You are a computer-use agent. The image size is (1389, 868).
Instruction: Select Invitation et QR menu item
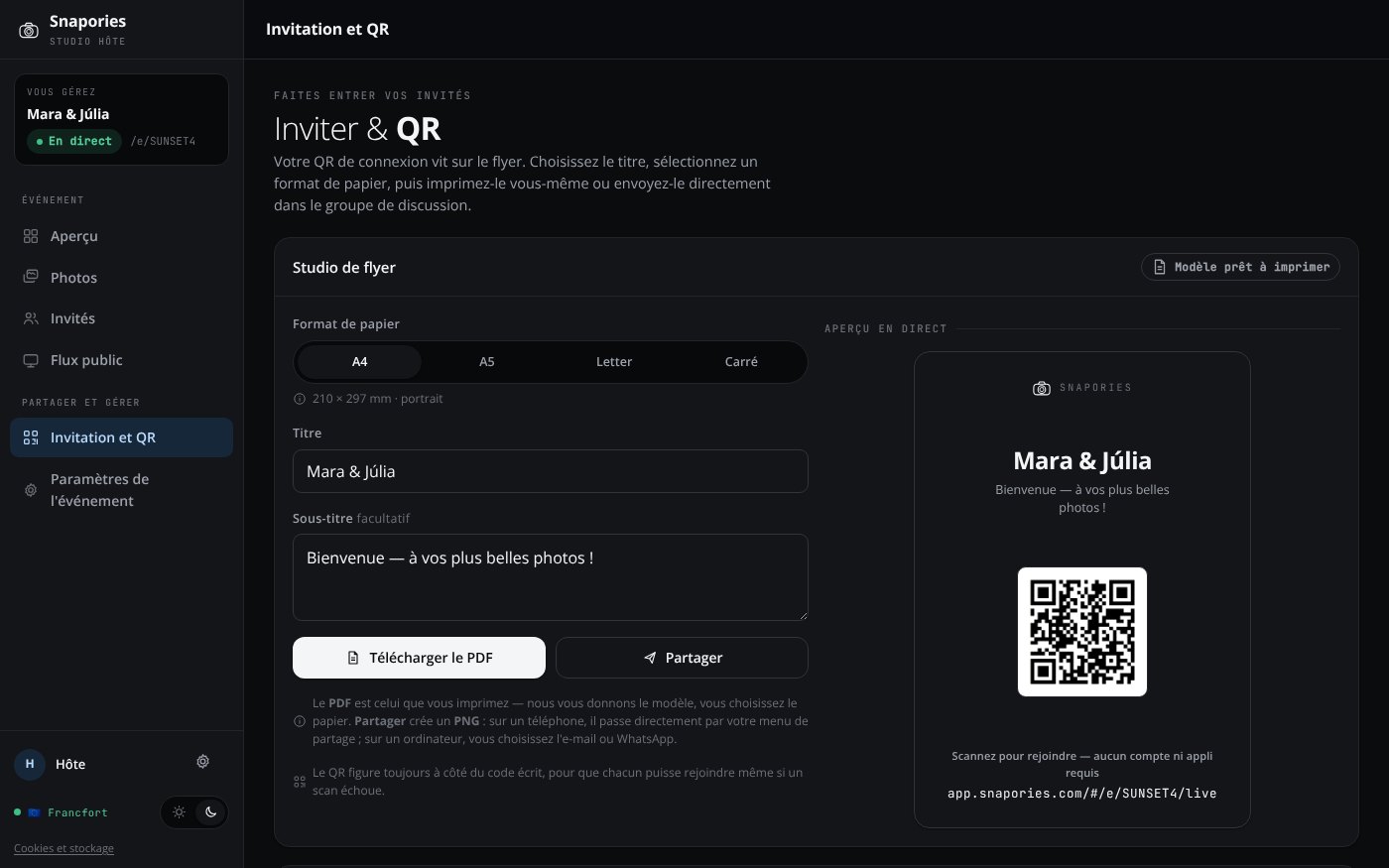tap(121, 437)
